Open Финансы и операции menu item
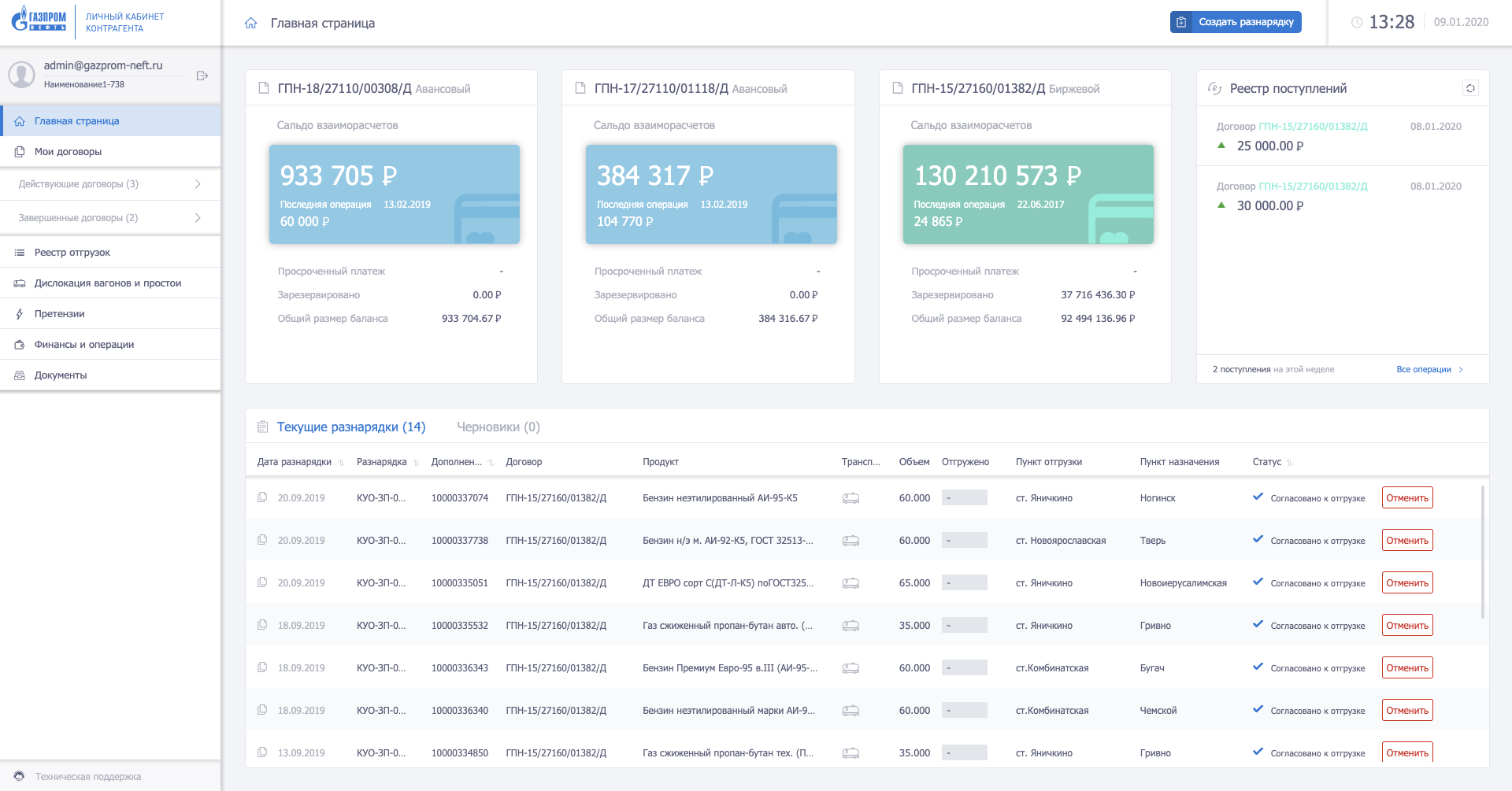Image resolution: width=1512 pixels, height=791 pixels. click(83, 345)
